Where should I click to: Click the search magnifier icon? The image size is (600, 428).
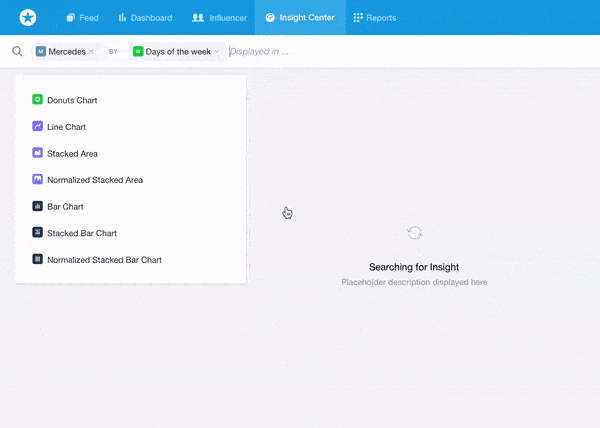(17, 51)
